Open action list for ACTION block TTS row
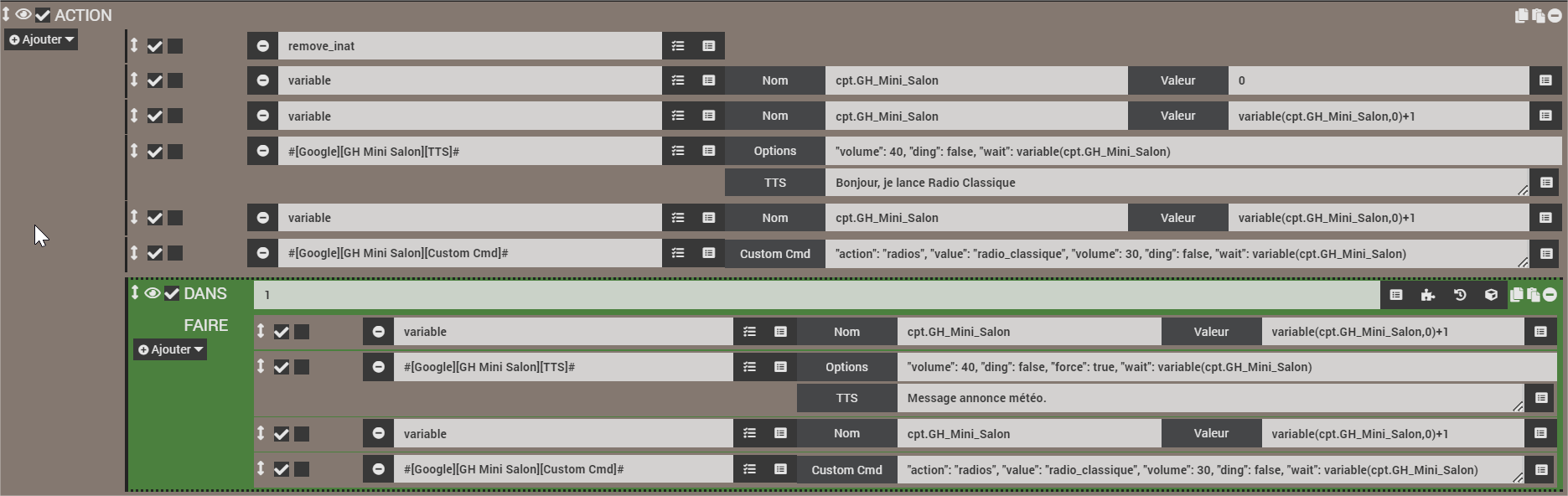 tap(678, 151)
